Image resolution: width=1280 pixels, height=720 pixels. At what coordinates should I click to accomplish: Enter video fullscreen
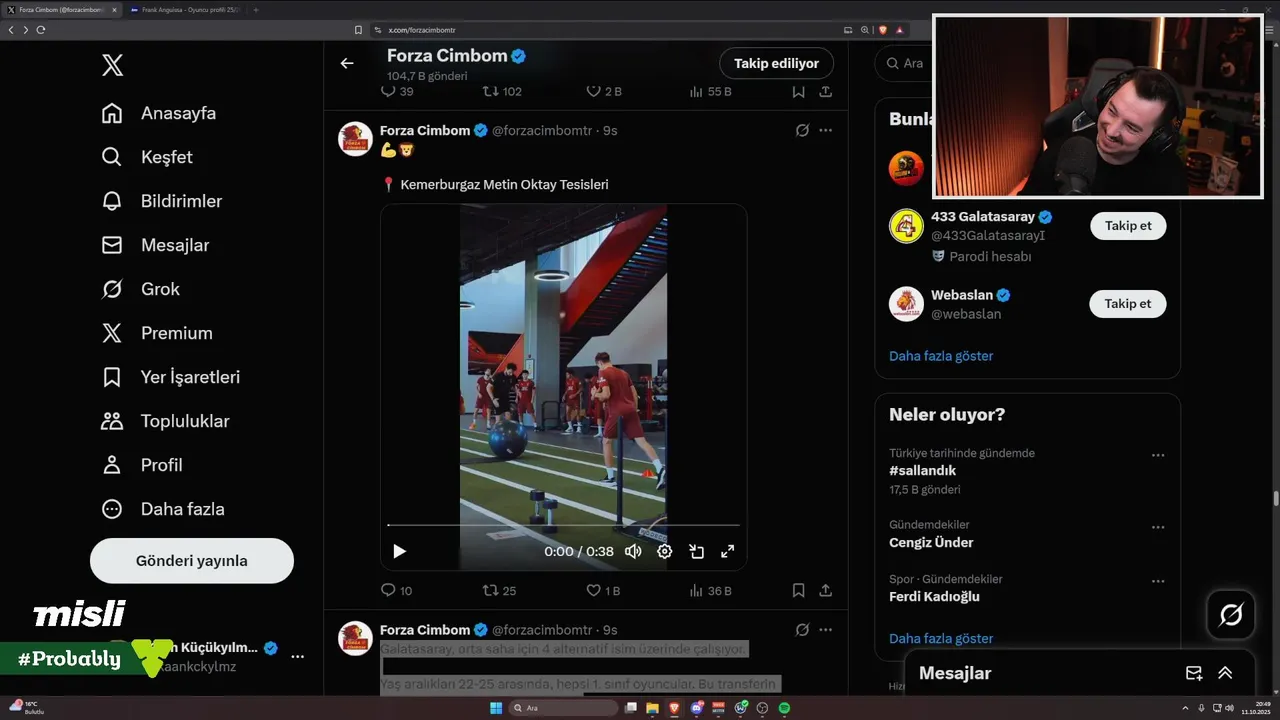coord(728,551)
